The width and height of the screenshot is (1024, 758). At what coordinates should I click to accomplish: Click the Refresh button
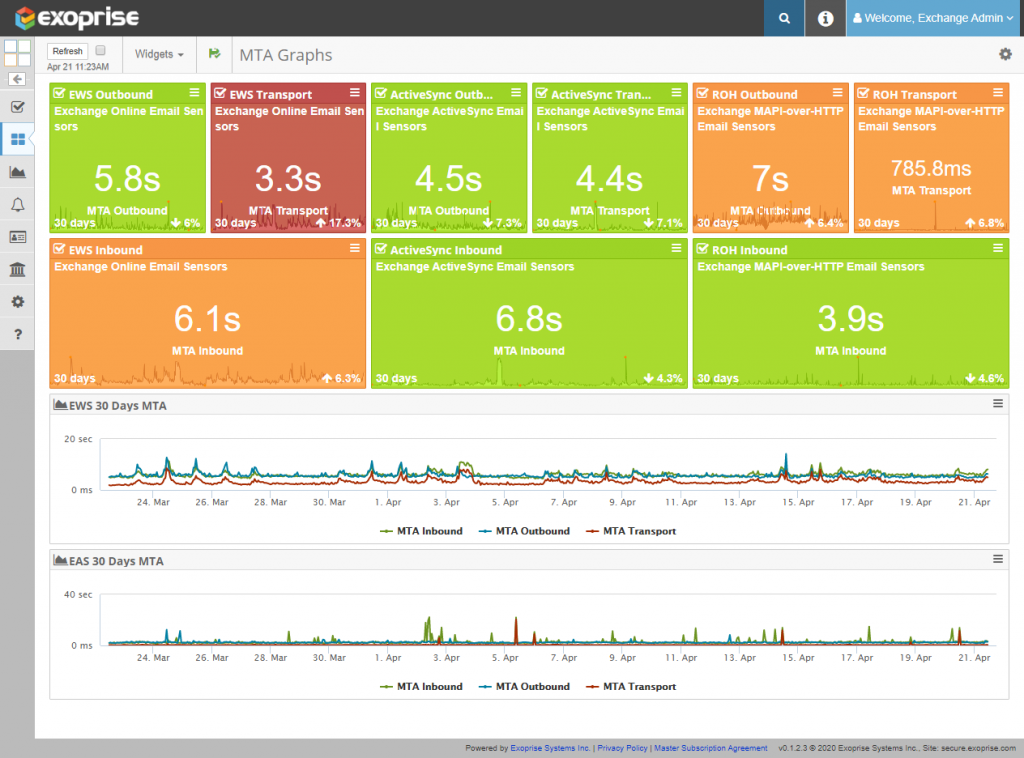pos(66,50)
